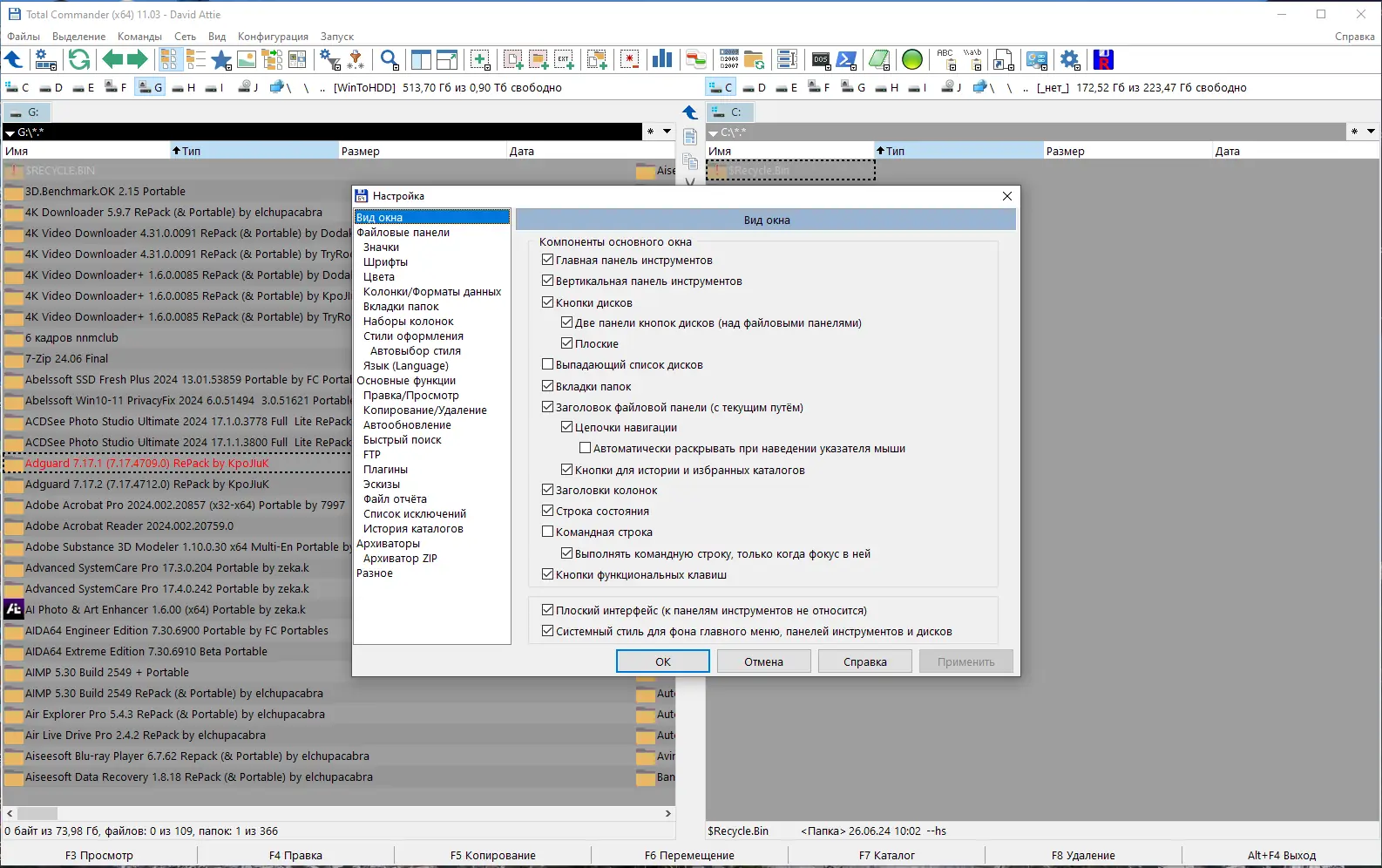
Task: Enable 'Выпадающий список дисков' checkbox
Action: (x=547, y=364)
